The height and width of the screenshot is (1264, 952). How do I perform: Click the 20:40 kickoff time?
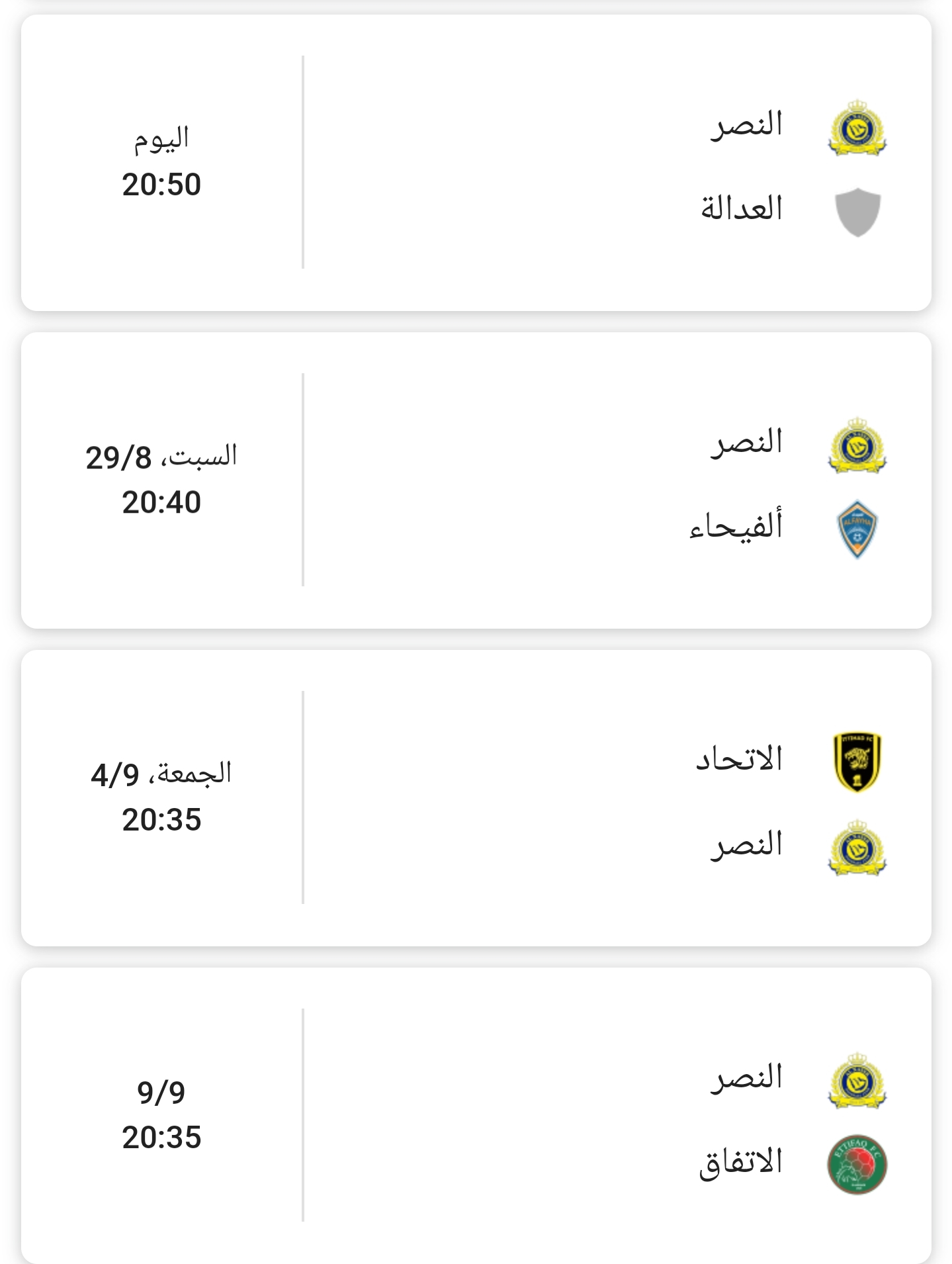click(161, 502)
